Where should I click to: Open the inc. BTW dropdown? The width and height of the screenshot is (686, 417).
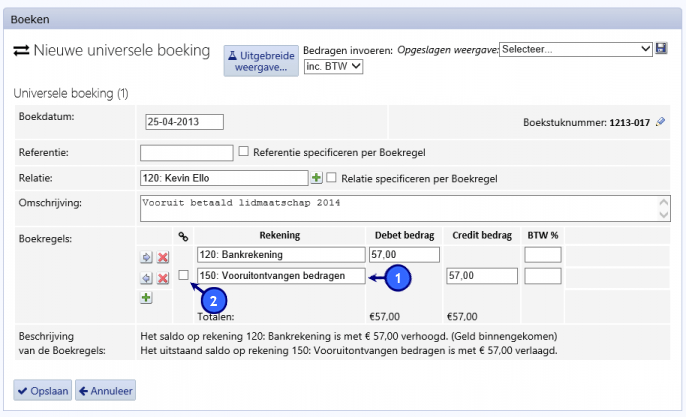tap(332, 66)
